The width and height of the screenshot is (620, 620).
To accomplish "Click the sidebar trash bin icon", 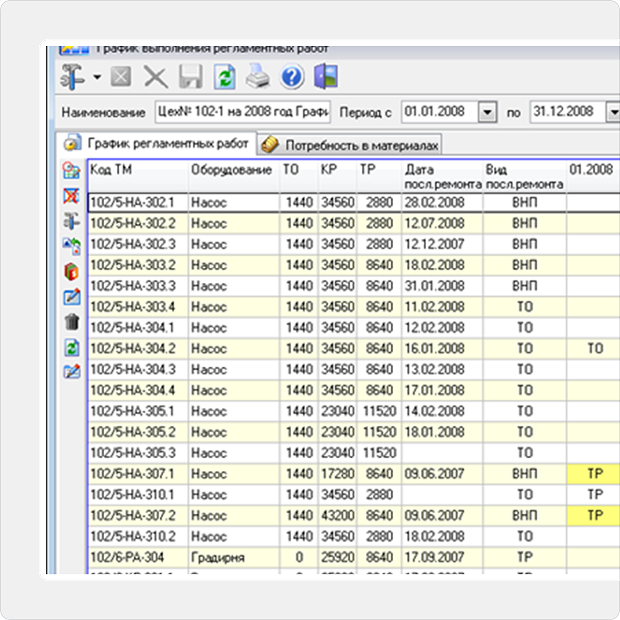I will pyautogui.click(x=72, y=322).
